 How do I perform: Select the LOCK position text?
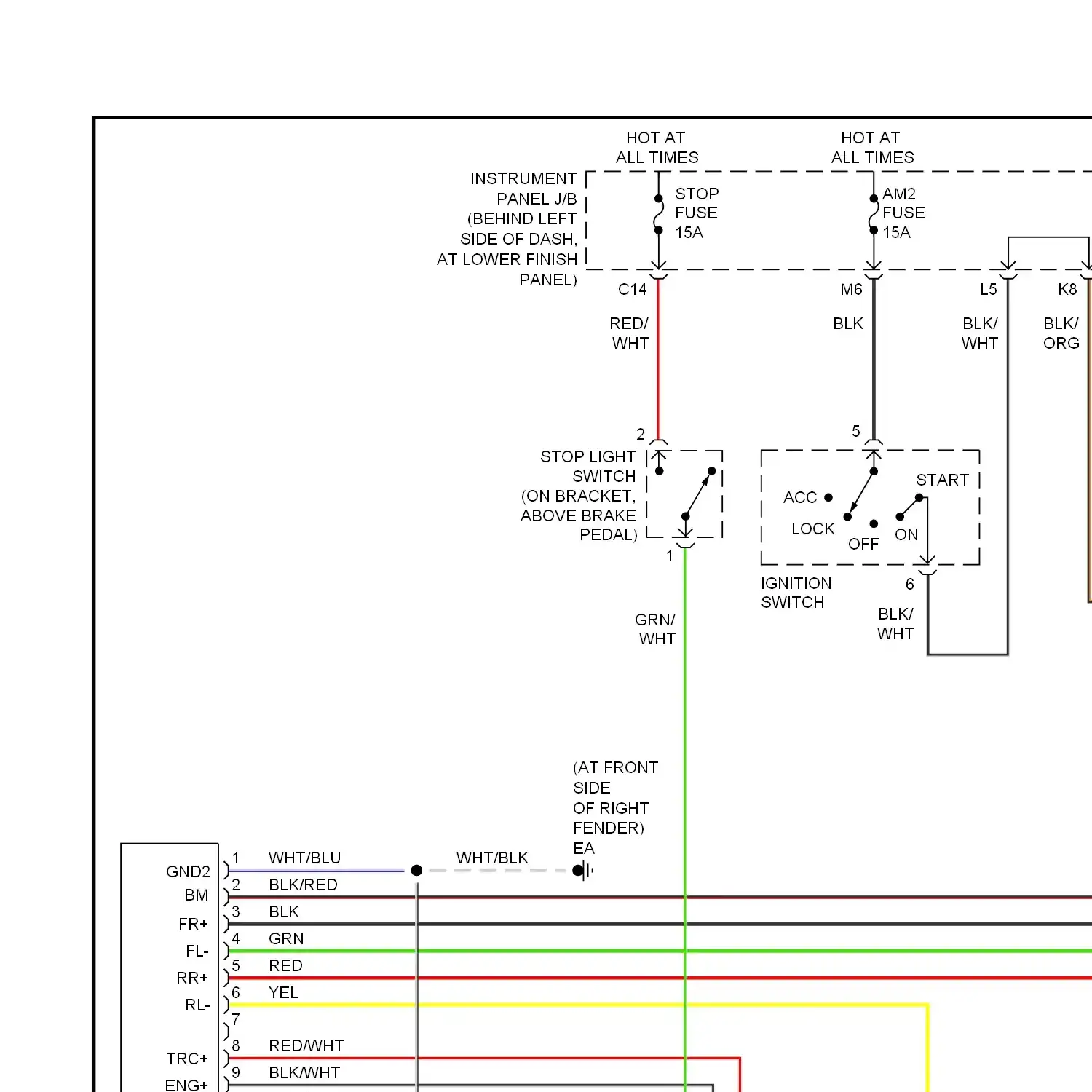[813, 529]
